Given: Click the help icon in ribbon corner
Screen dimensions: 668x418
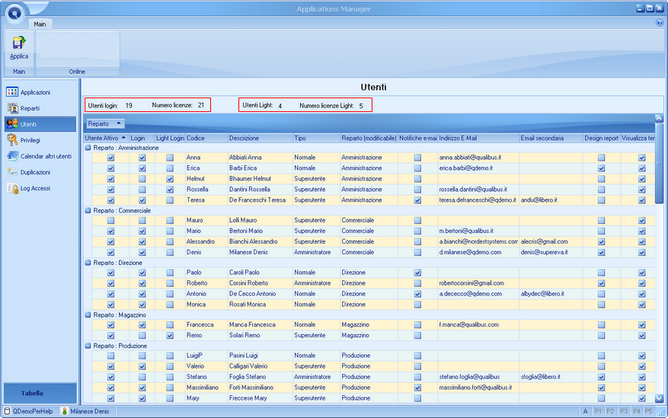Looking at the screenshot, I should pos(659,23).
